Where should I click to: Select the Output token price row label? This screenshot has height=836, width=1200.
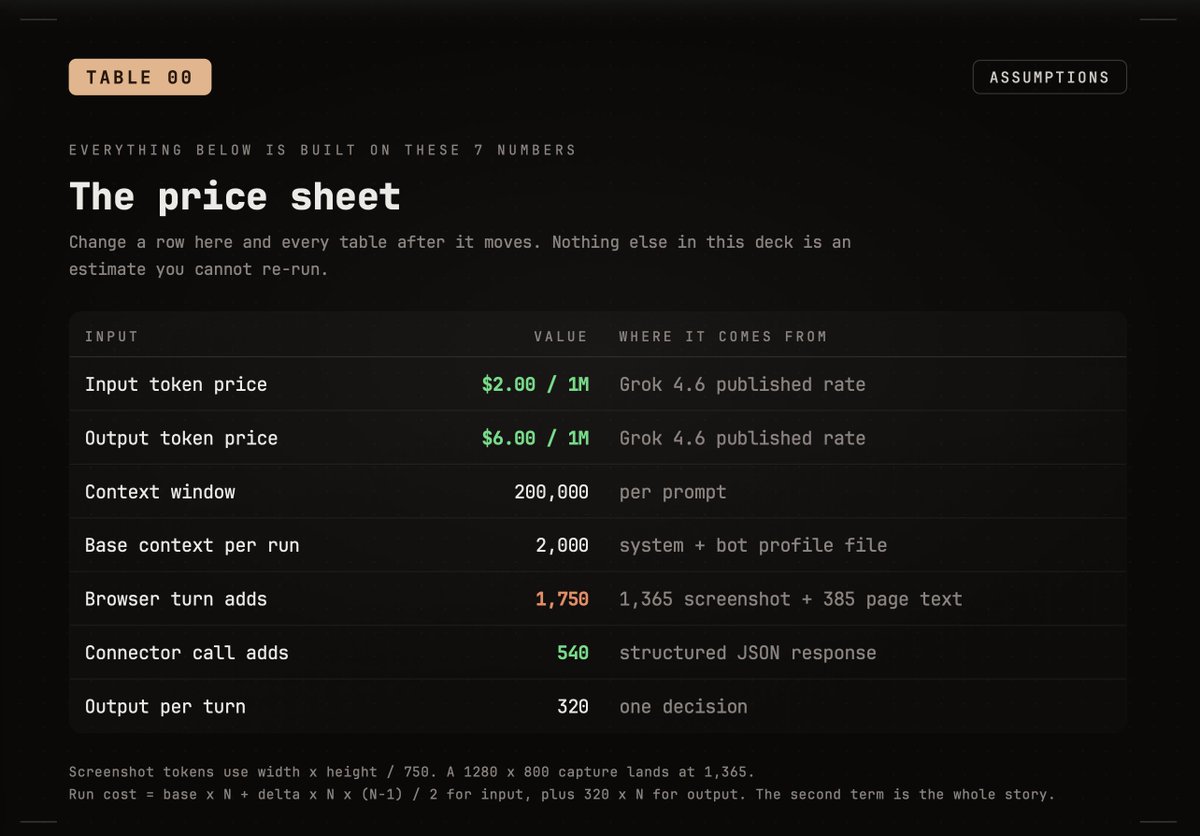pyautogui.click(x=181, y=438)
